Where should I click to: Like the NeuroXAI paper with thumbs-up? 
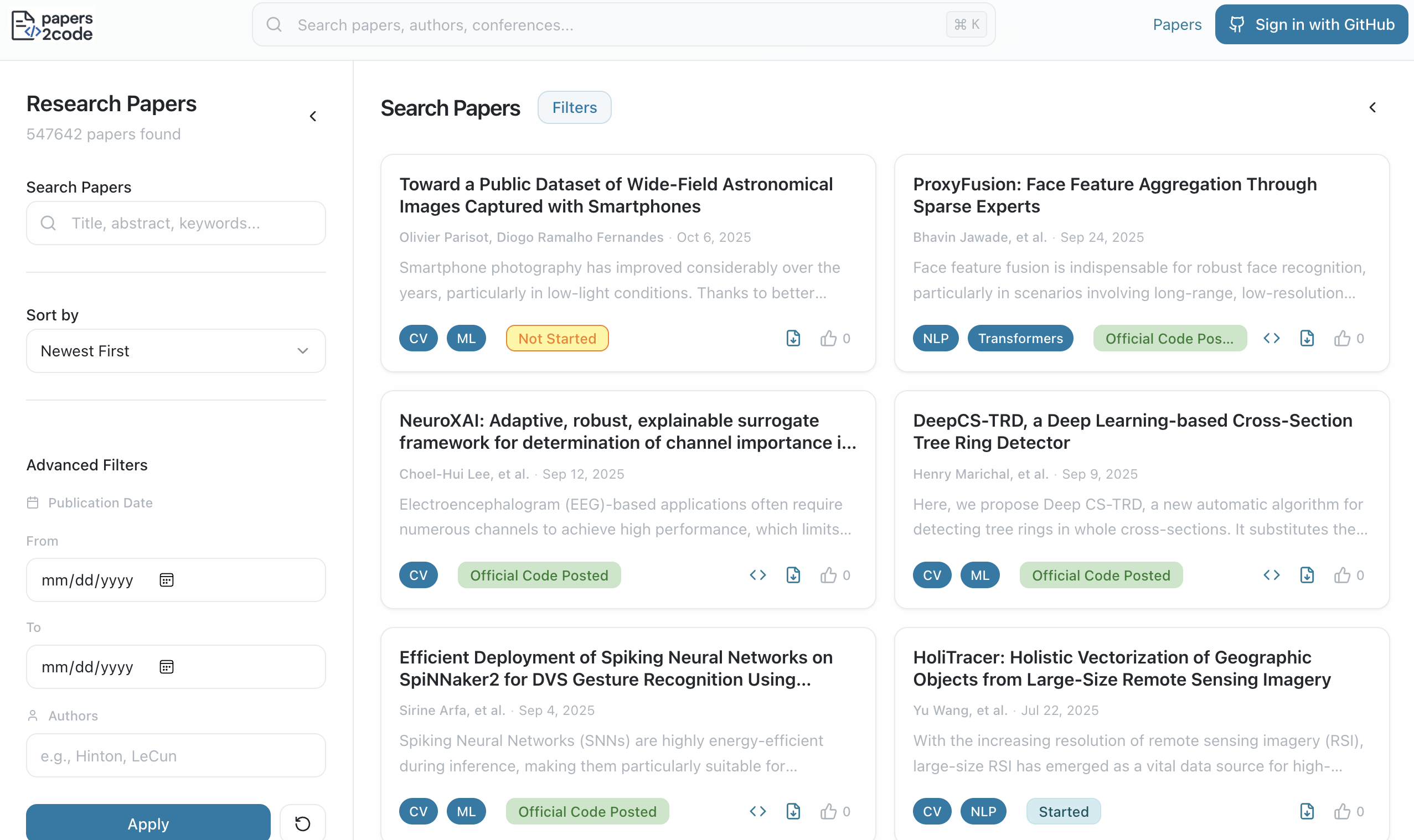(x=828, y=575)
